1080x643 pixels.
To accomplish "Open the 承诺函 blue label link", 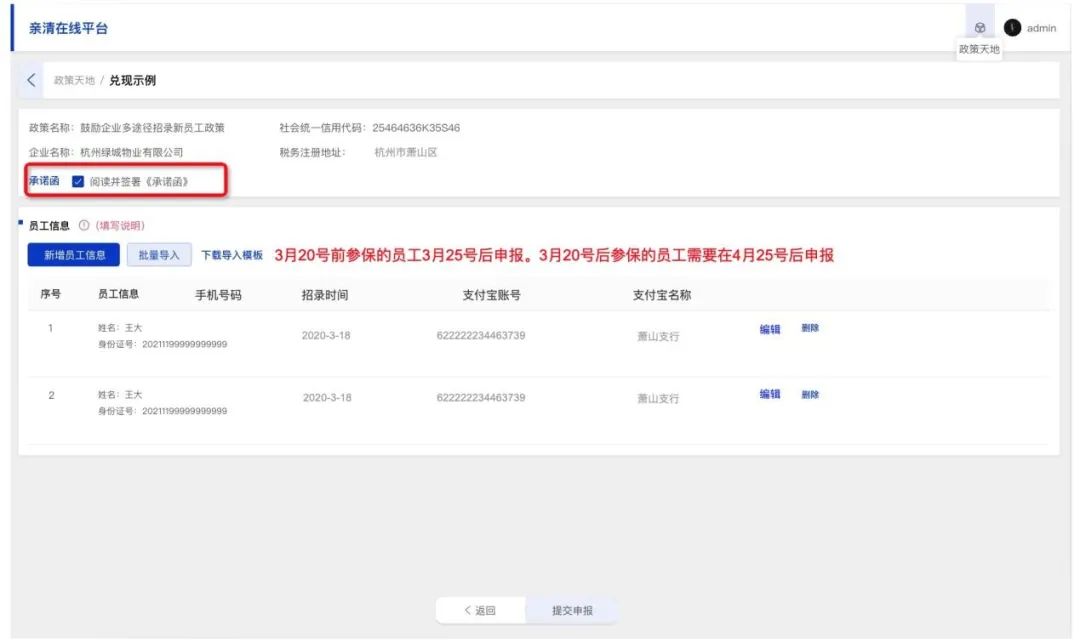I will [44, 182].
